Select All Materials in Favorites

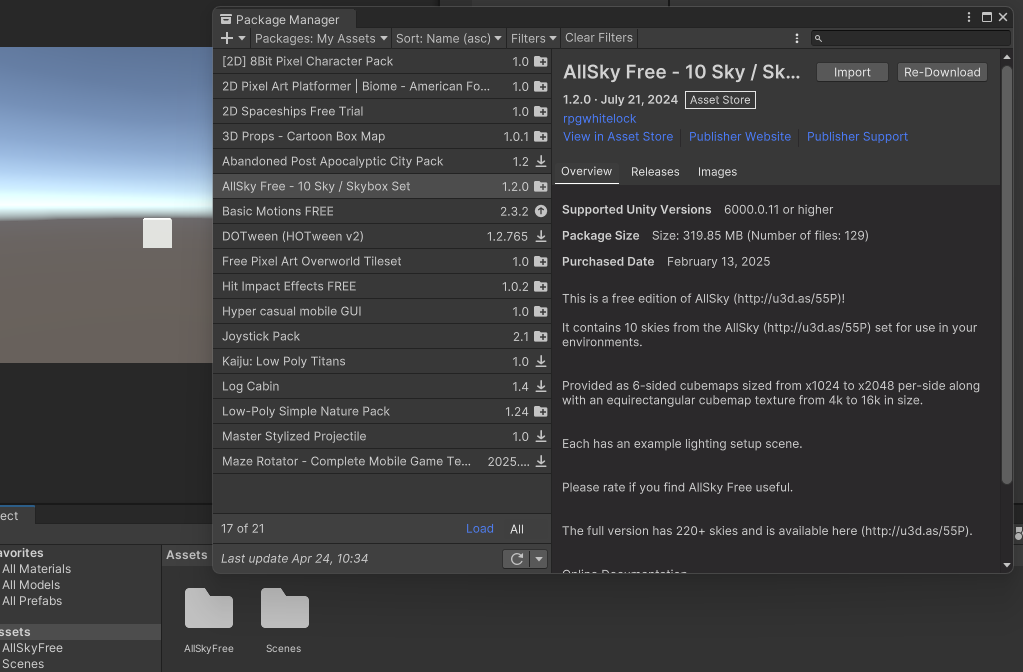[37, 569]
